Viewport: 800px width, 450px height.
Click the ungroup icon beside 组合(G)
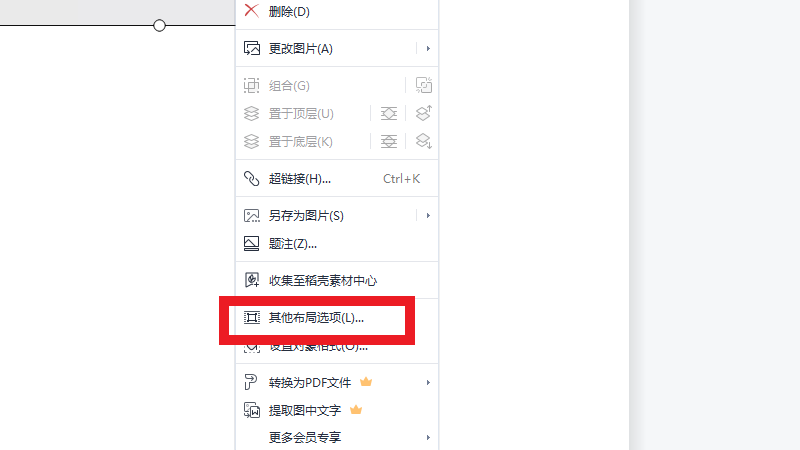(x=423, y=85)
